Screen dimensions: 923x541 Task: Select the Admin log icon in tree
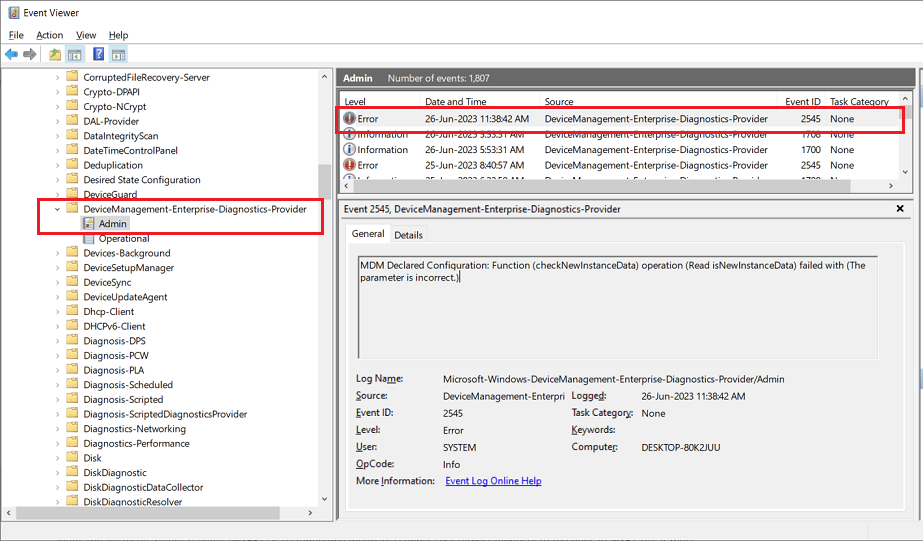click(x=89, y=224)
